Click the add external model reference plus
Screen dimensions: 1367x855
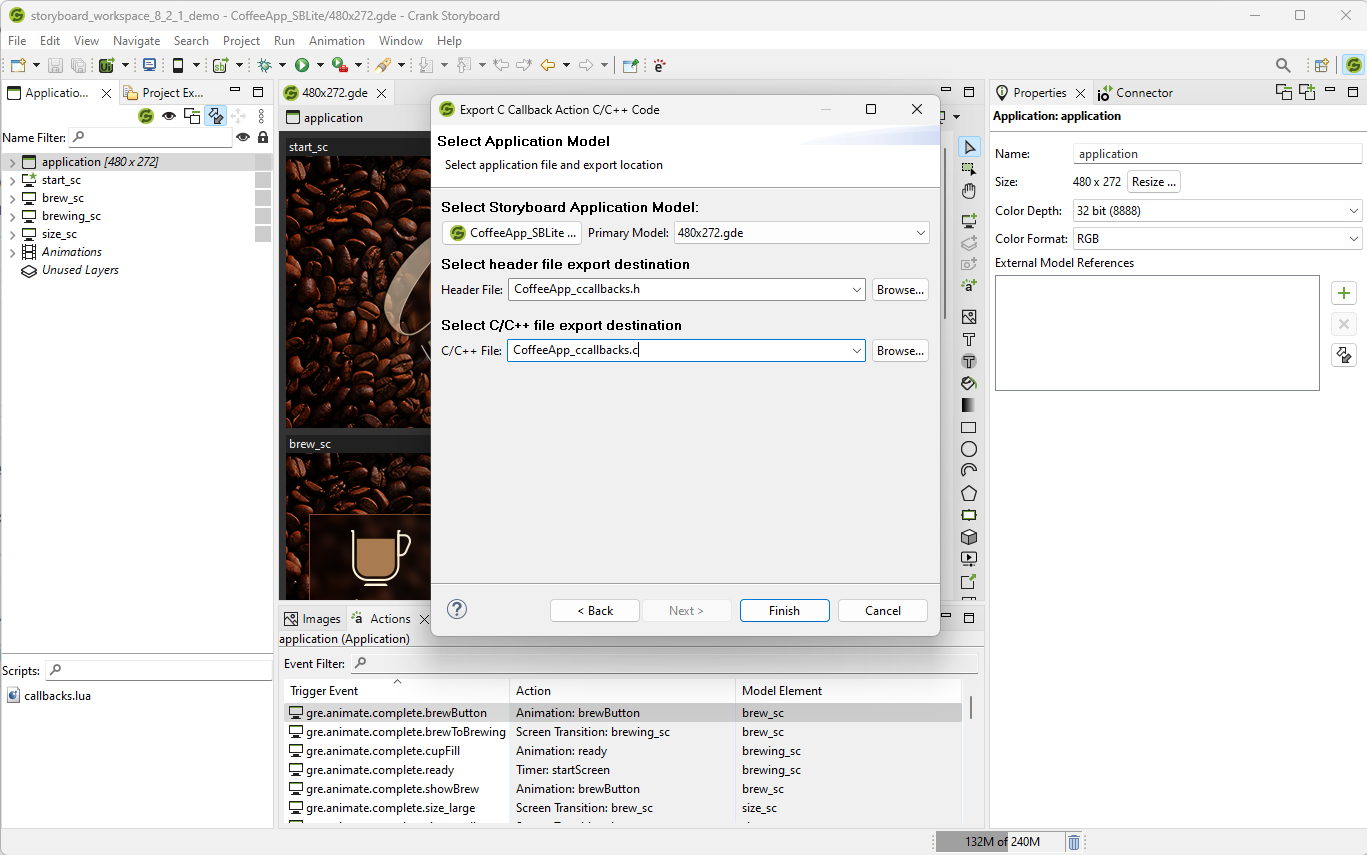(1344, 293)
